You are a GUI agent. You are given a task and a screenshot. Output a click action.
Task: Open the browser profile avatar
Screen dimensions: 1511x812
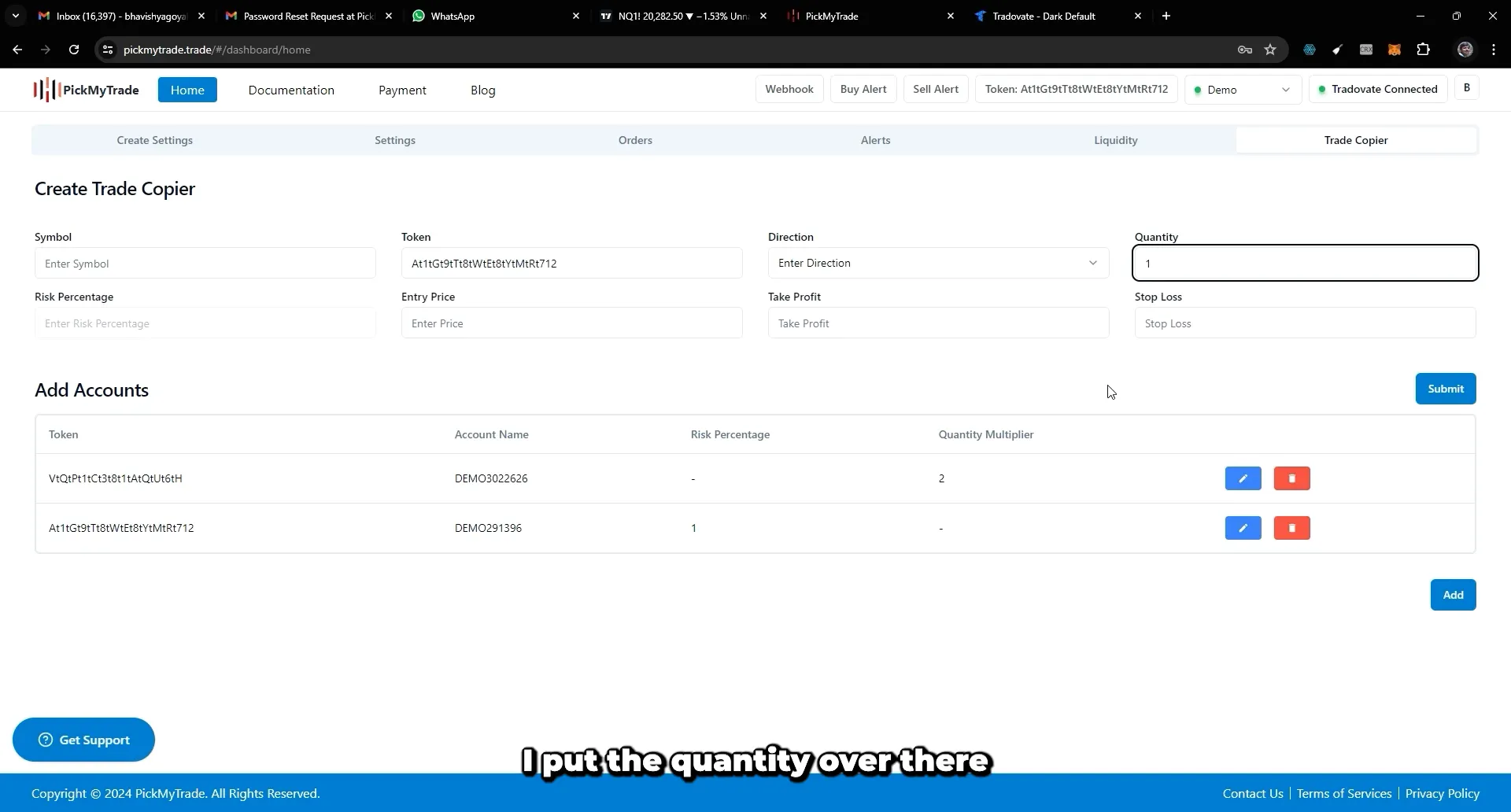point(1465,50)
